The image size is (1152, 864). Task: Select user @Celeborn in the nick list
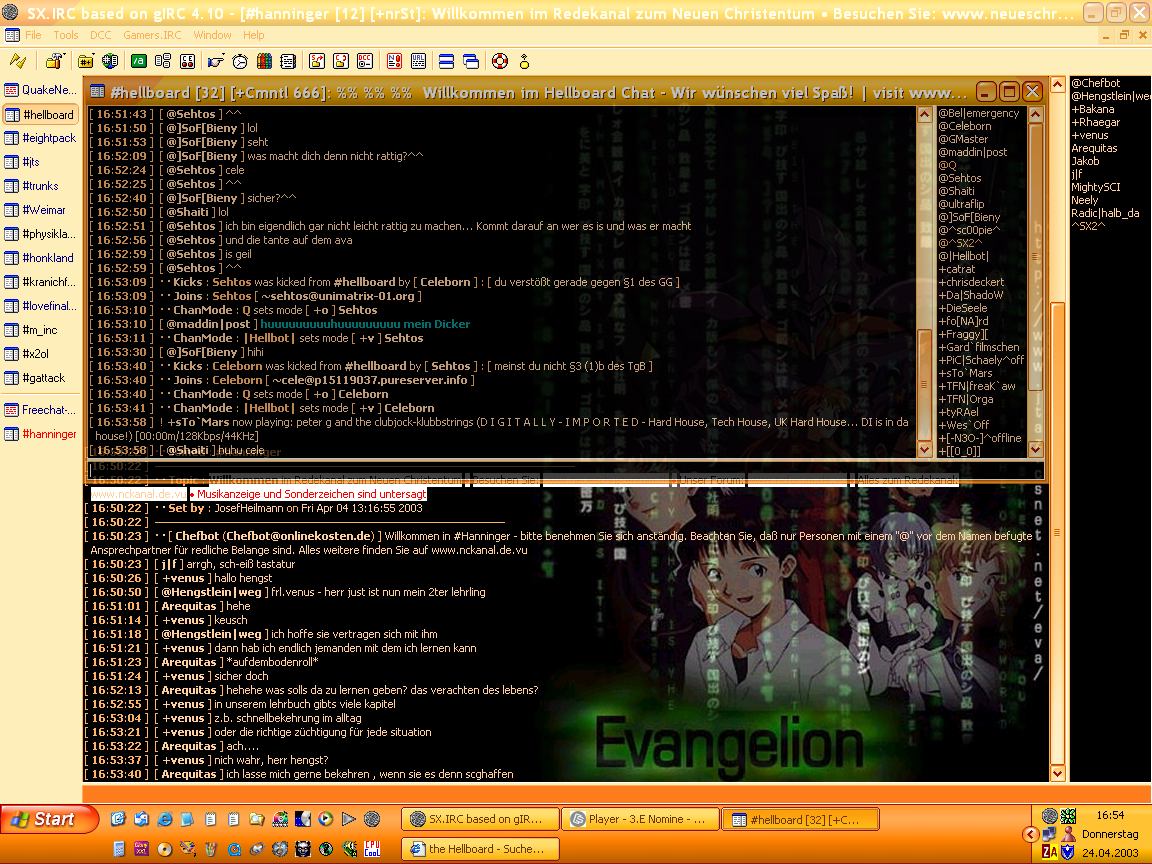964,126
